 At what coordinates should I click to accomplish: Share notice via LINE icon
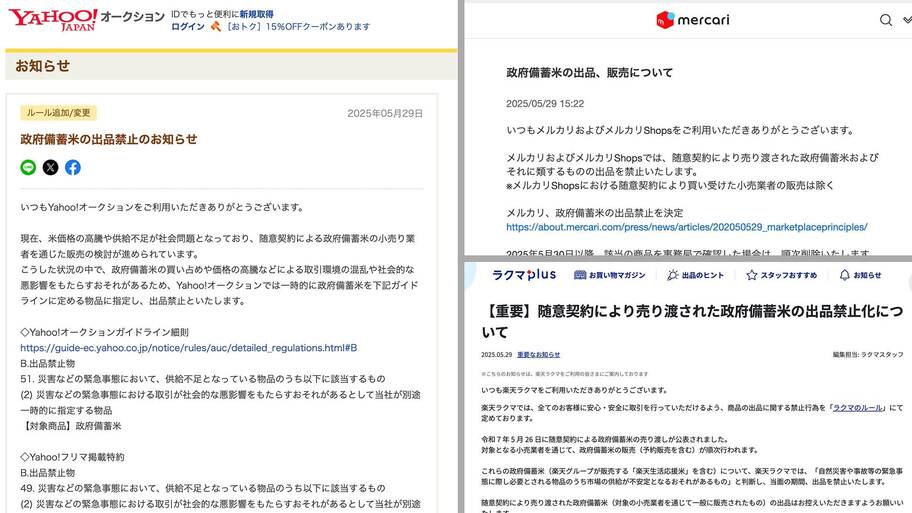point(28,168)
